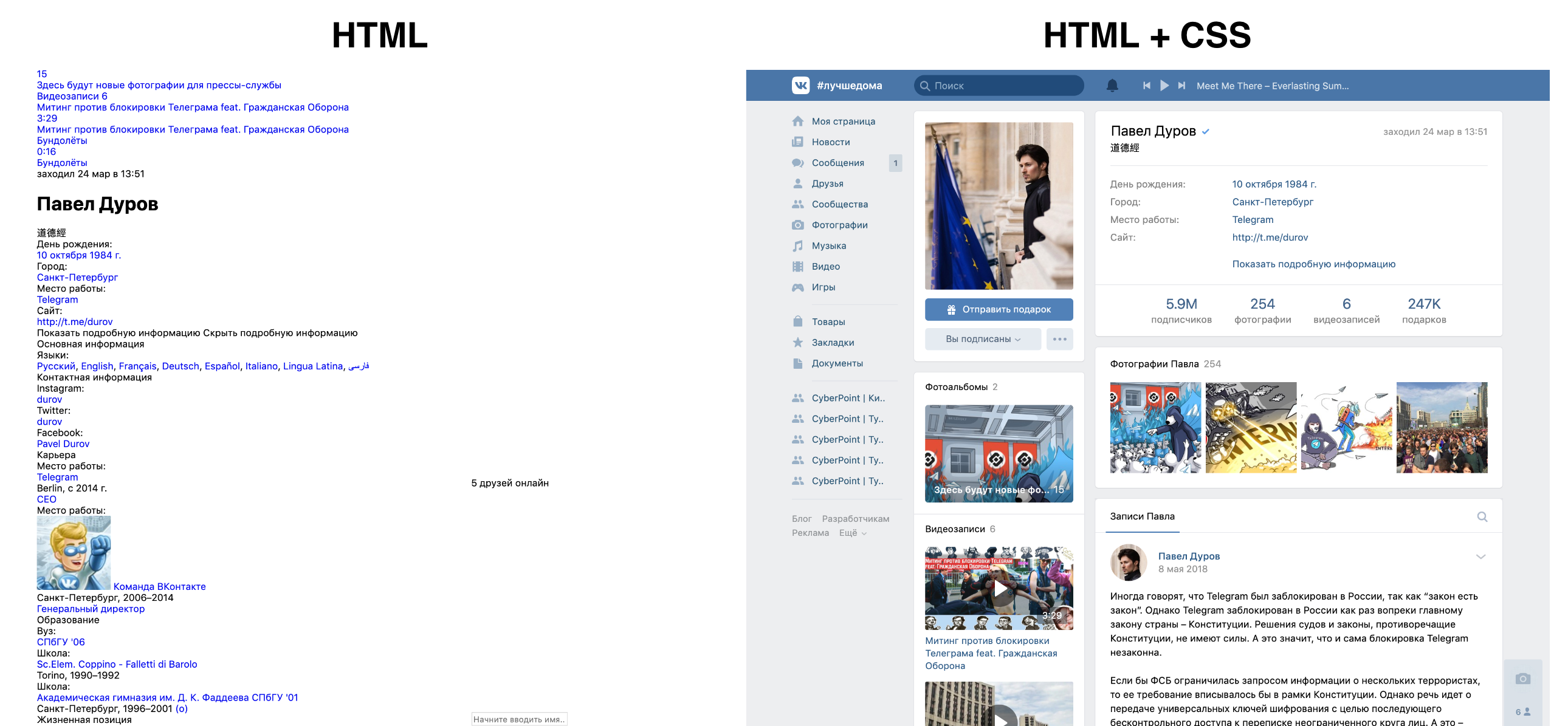Skip to previous track in header player
The height and width of the screenshot is (726, 1568).
(x=1146, y=86)
